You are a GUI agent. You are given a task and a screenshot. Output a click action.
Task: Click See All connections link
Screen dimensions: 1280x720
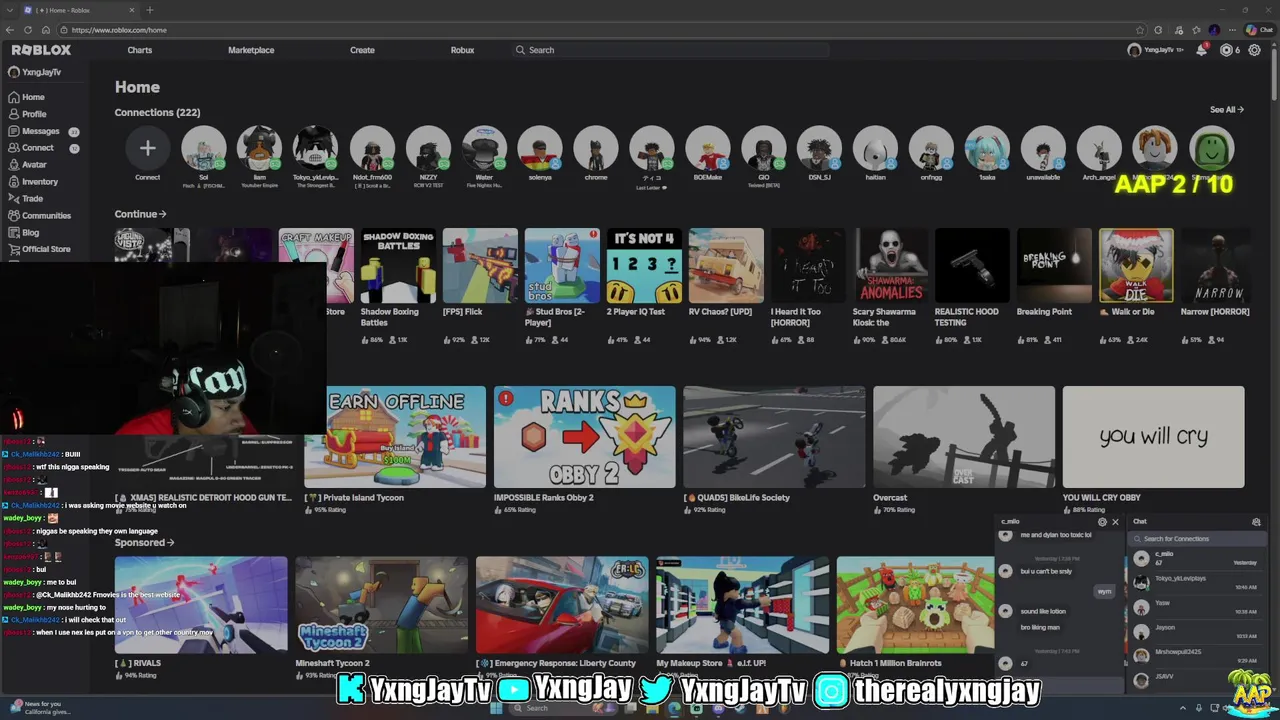1227,110
